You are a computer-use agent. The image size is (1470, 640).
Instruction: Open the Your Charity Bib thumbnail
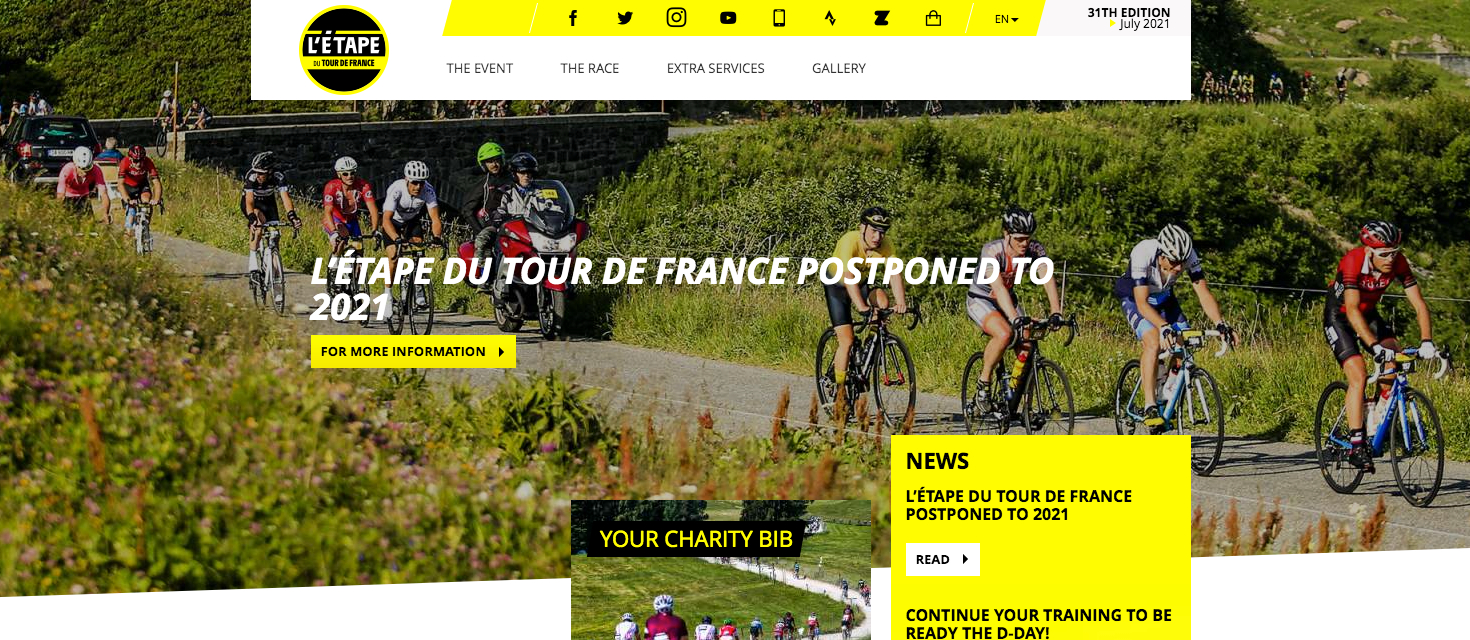pyautogui.click(x=721, y=570)
